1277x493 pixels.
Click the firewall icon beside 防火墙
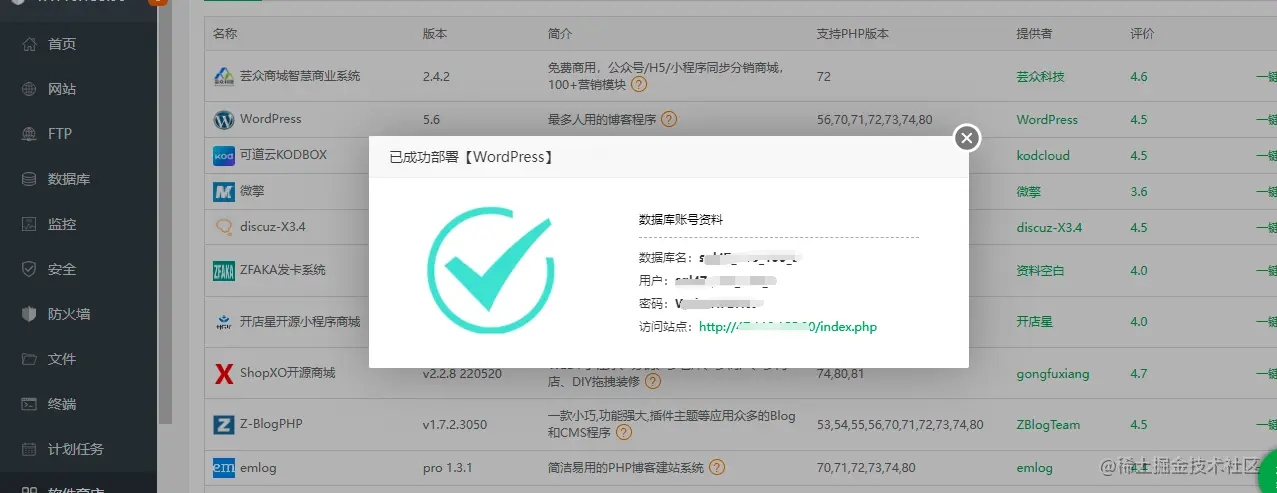[29, 314]
